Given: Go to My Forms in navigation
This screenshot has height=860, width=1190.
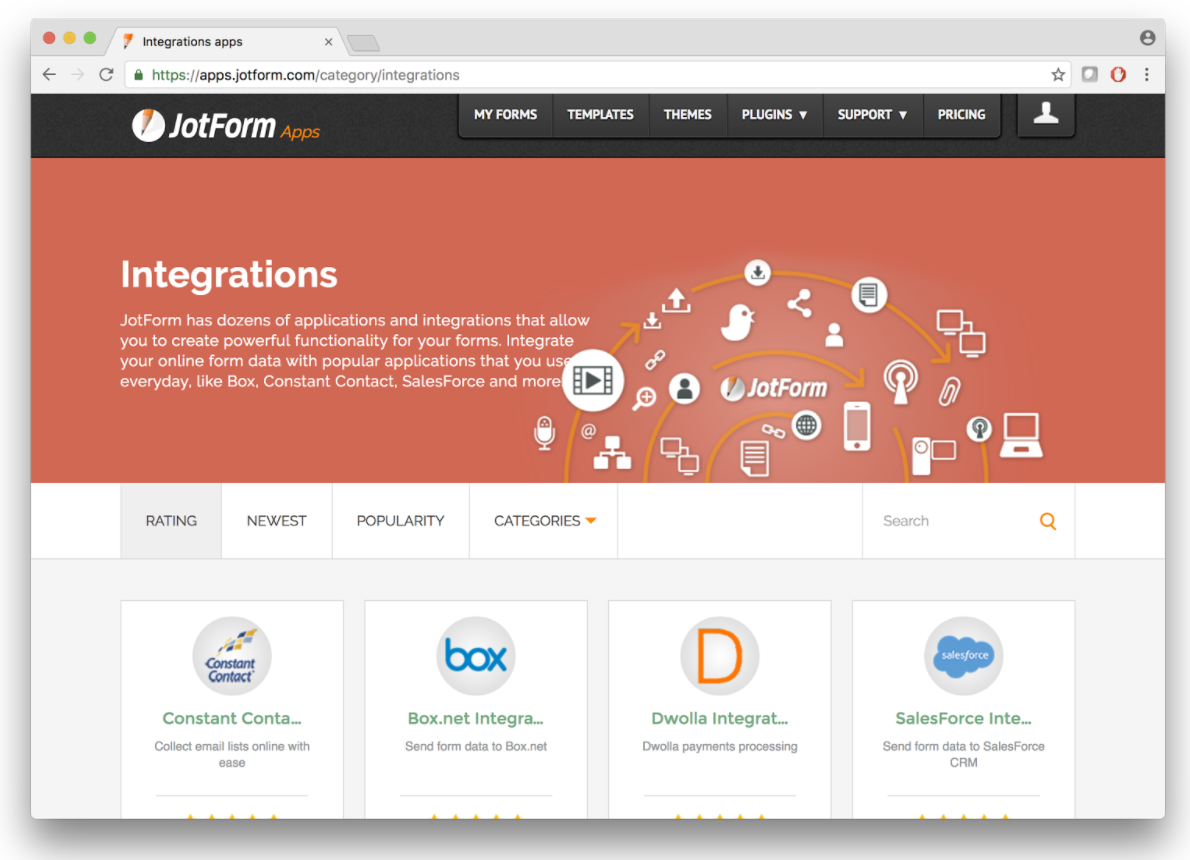Looking at the screenshot, I should coord(505,115).
